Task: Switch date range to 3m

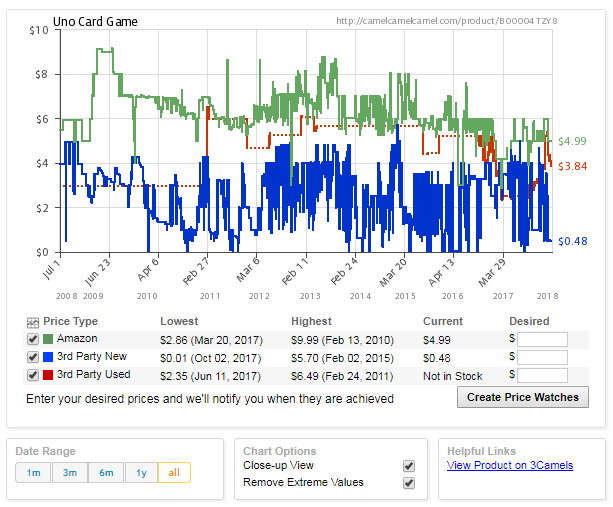Action: click(69, 473)
